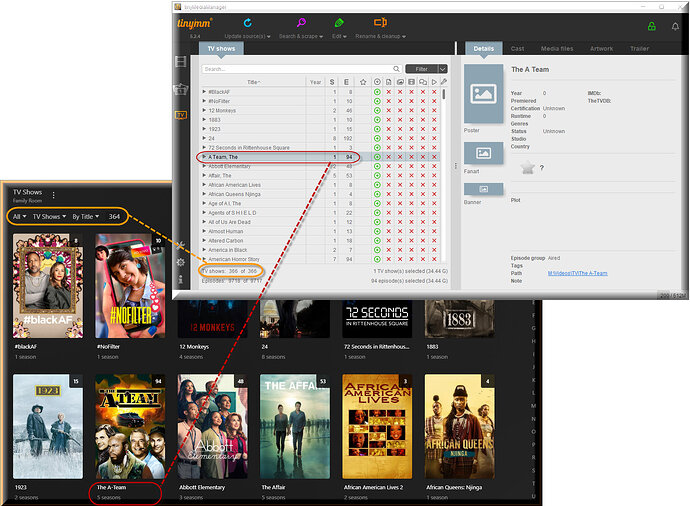This screenshot has width=690, height=506.
Task: Open the The A-Team path link
Action: [x=577, y=273]
